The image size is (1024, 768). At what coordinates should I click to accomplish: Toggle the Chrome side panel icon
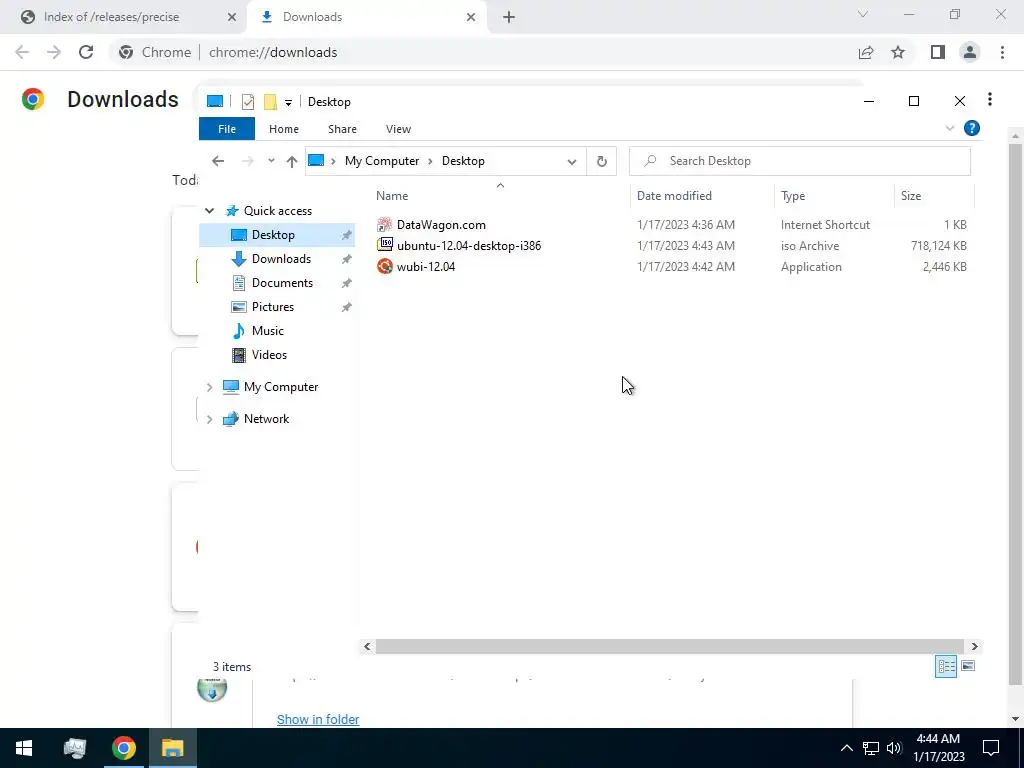pyautogui.click(x=938, y=52)
